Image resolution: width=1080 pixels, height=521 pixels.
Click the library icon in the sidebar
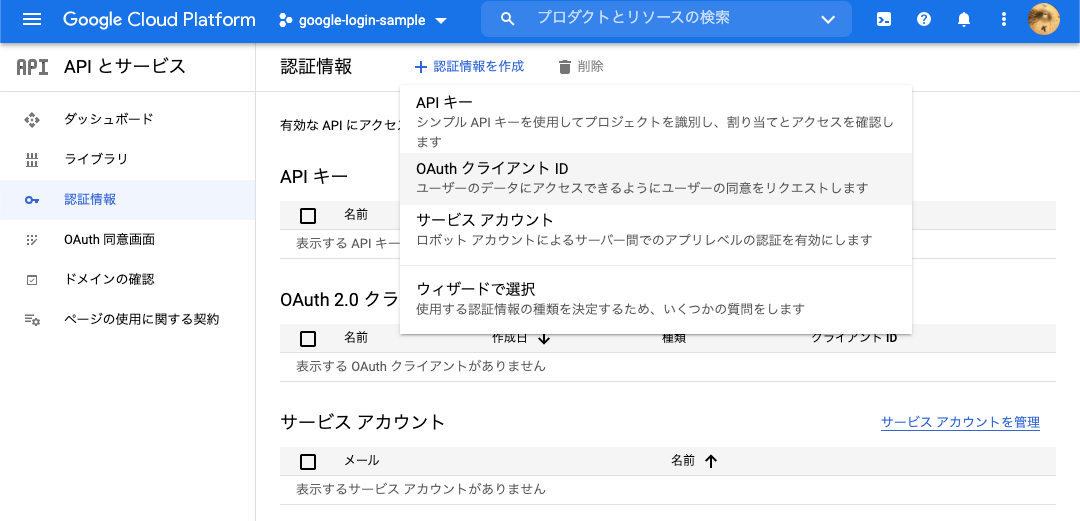32,161
